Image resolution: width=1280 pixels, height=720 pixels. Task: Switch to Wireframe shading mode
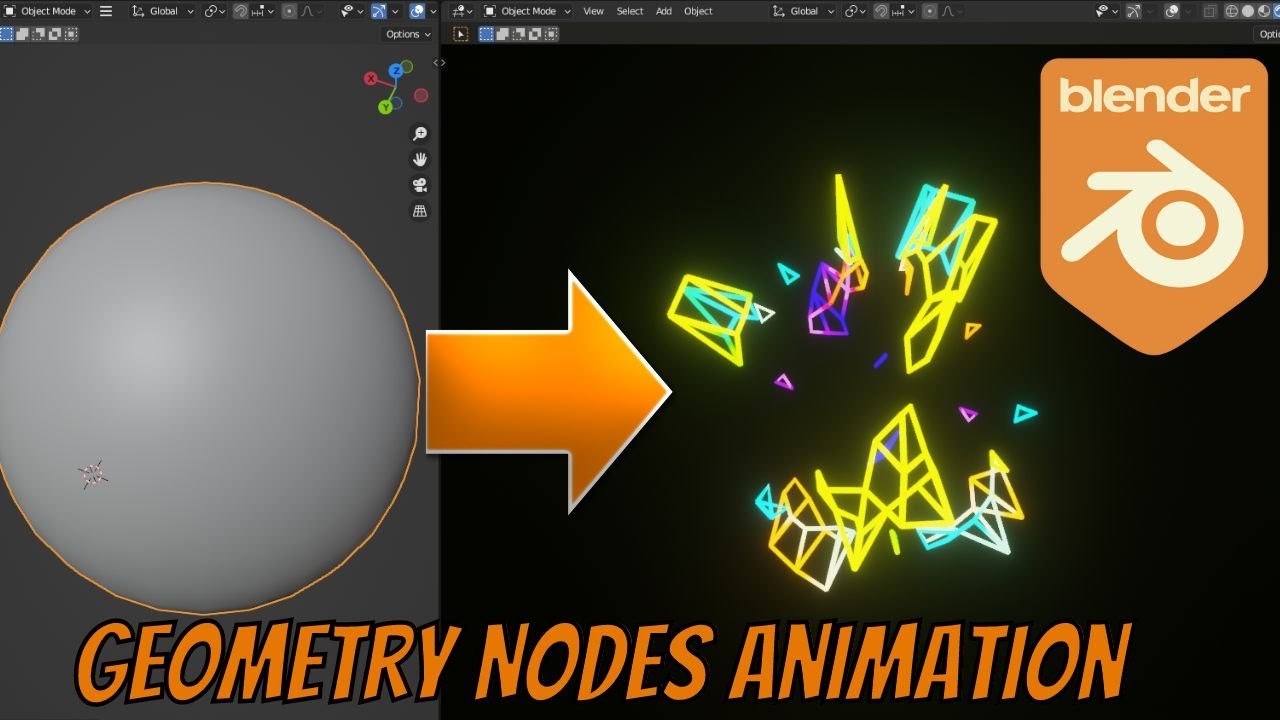point(1232,11)
